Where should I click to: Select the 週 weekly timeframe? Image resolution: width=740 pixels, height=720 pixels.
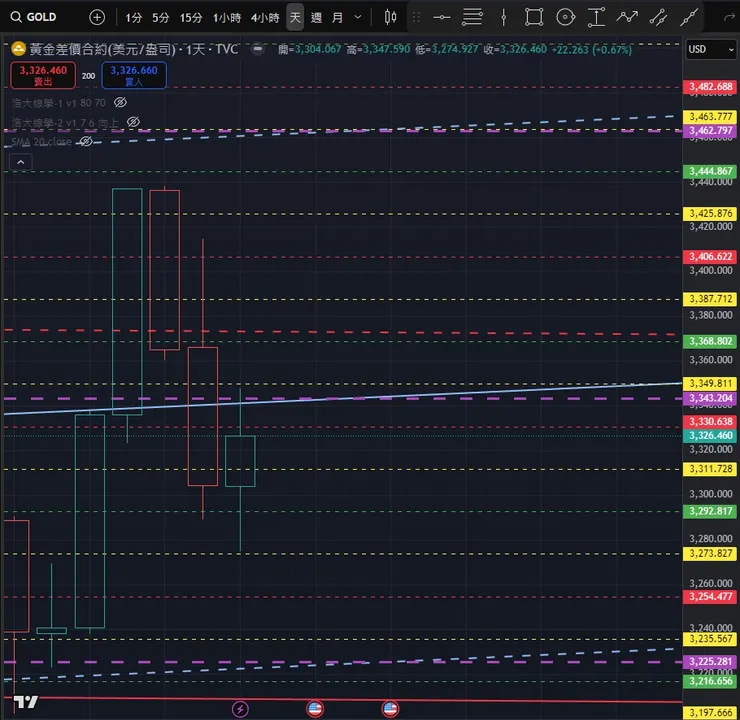[316, 18]
